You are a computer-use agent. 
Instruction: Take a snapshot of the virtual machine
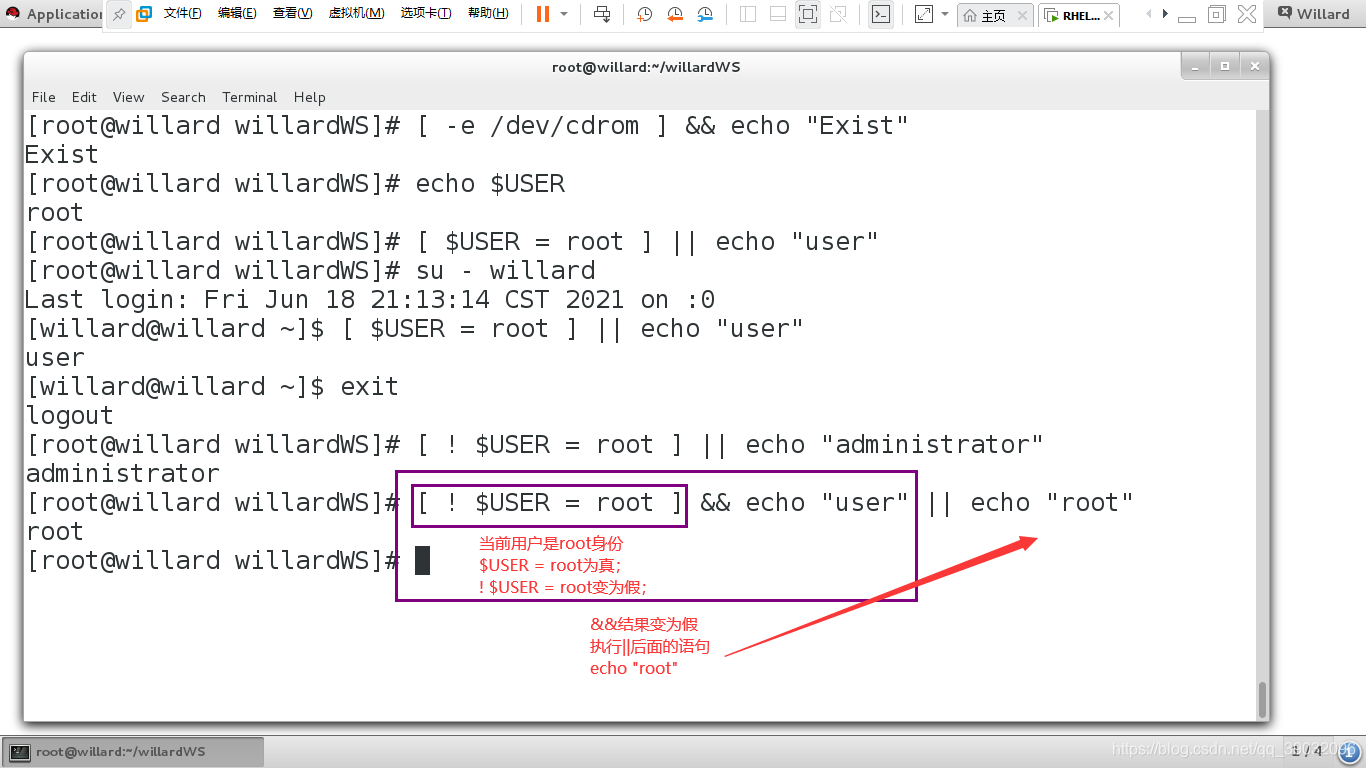645,15
